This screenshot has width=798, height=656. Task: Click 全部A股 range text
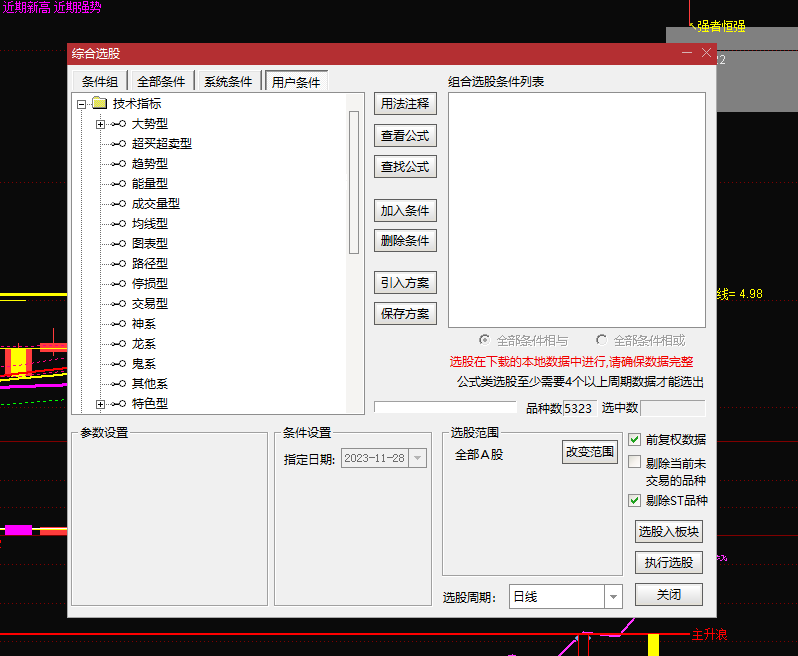click(x=479, y=454)
